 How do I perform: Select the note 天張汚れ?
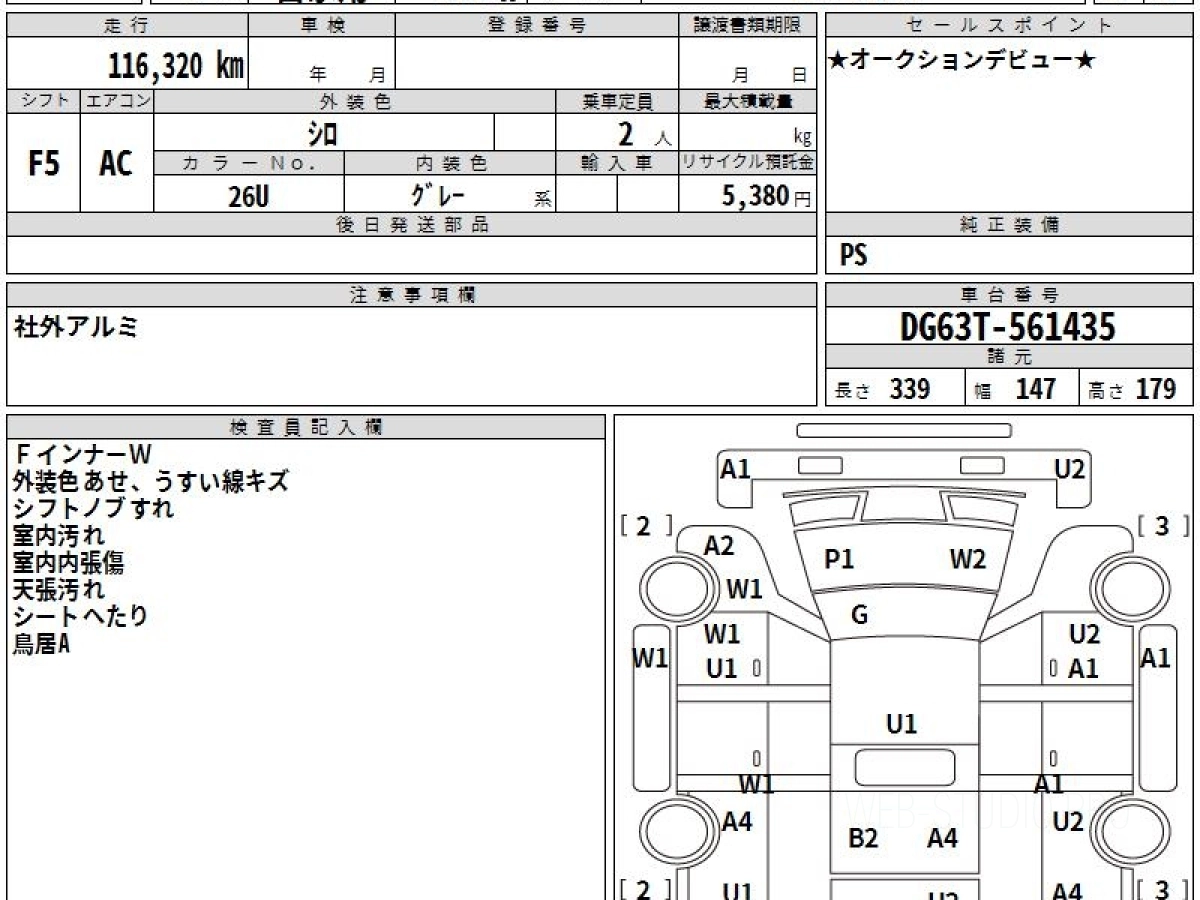[x=59, y=590]
